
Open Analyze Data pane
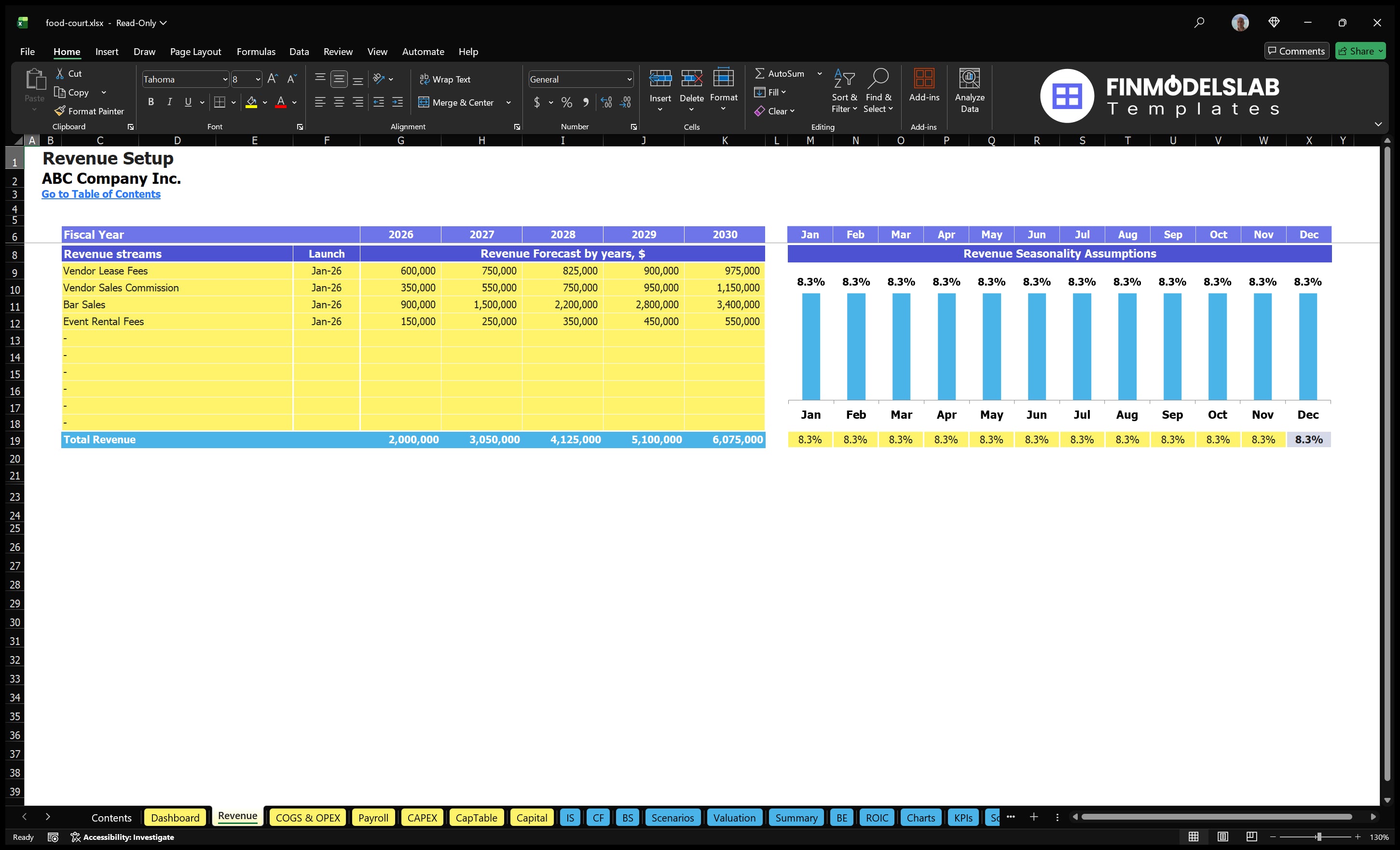(x=969, y=91)
